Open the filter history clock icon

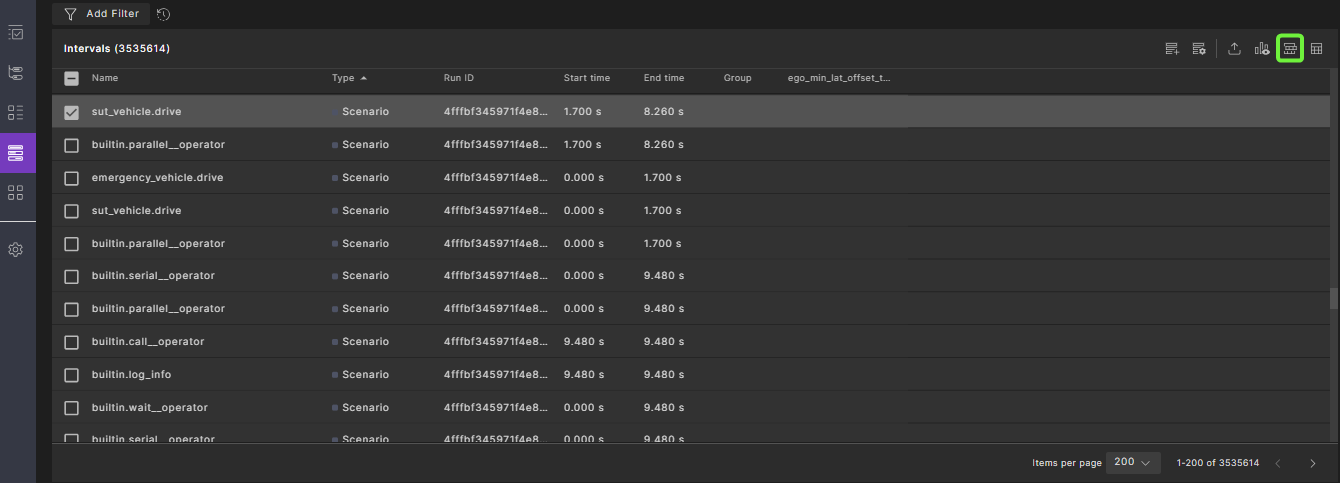[163, 14]
